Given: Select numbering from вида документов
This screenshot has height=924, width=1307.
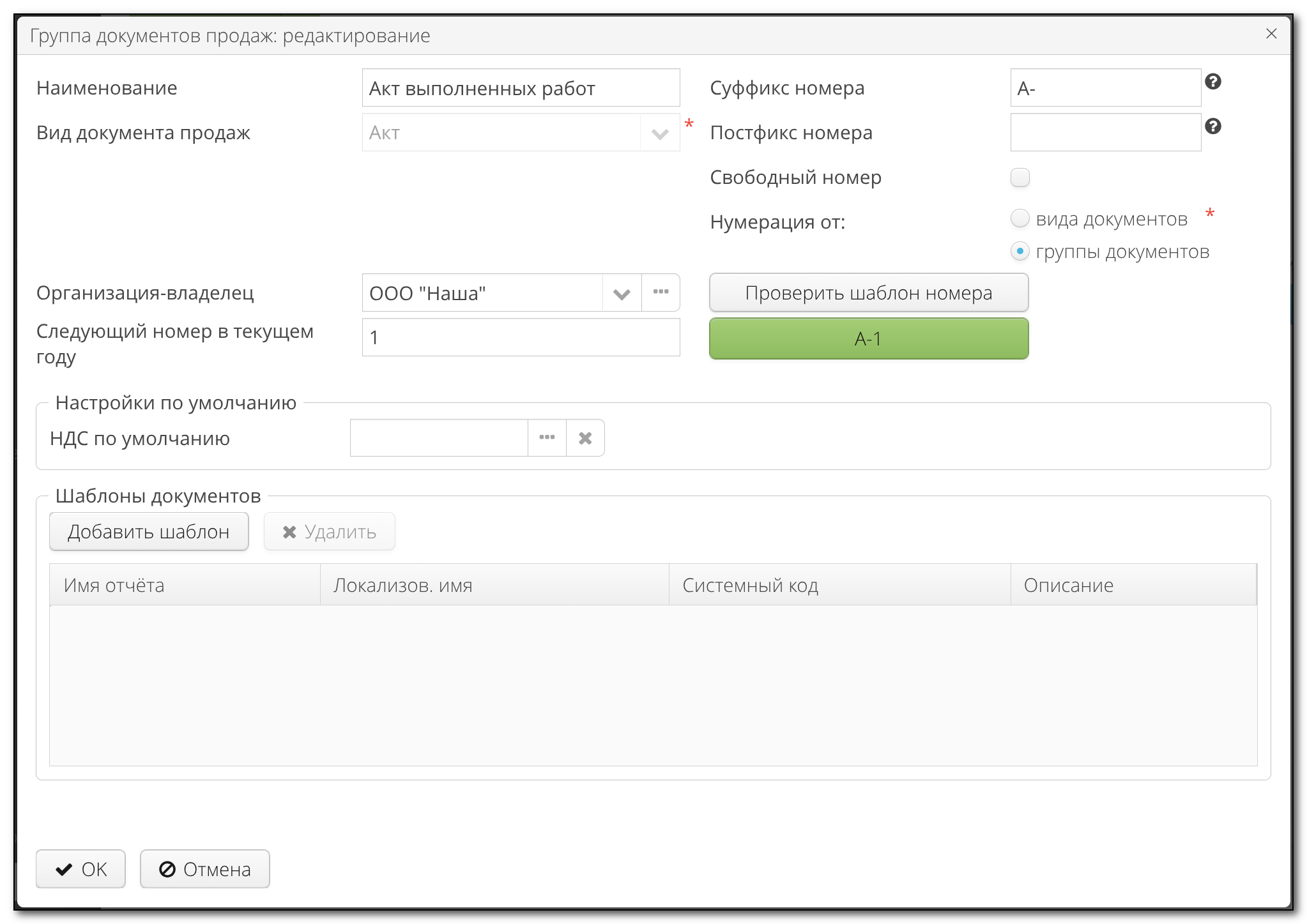Looking at the screenshot, I should click(1020, 218).
